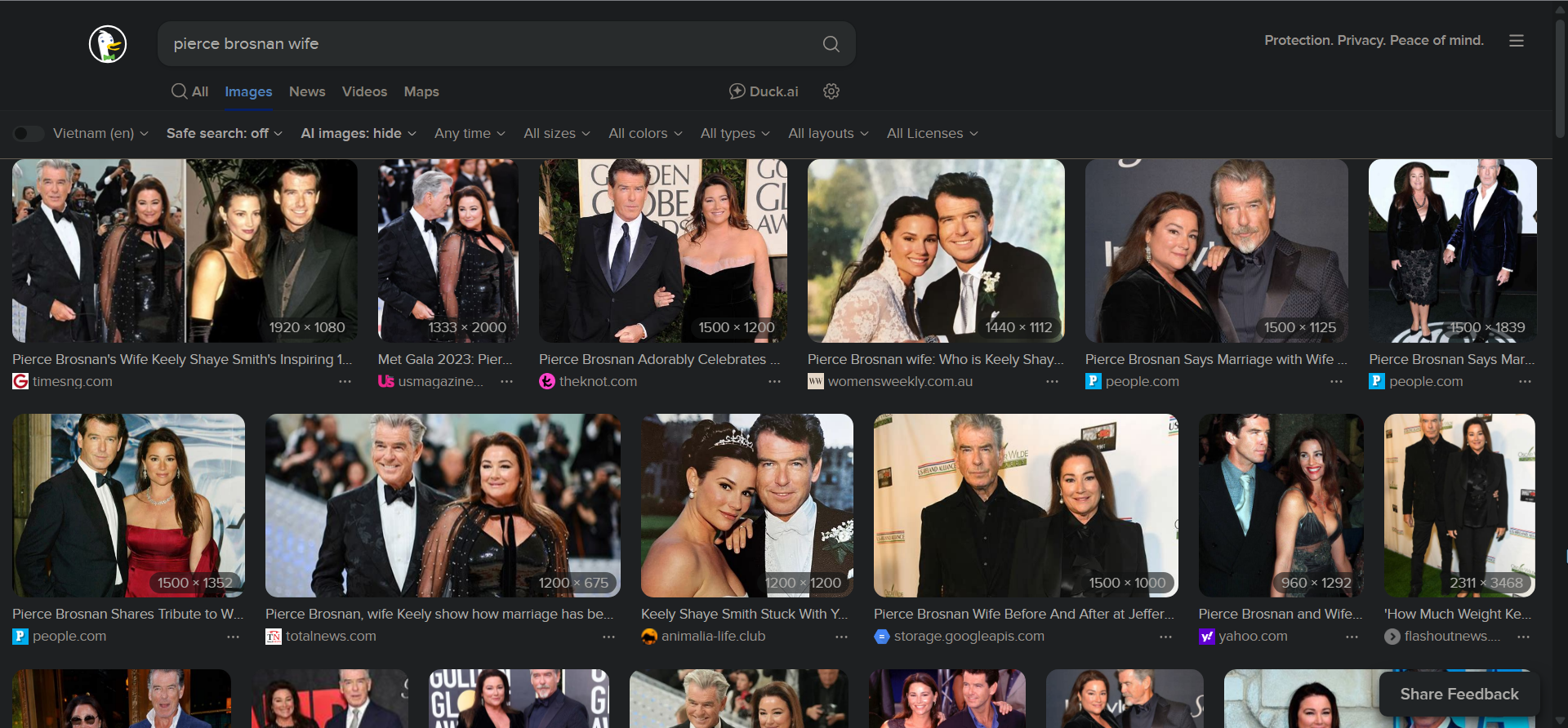Click the animalia-life.club favicon
The image size is (1568, 728).
pos(649,637)
